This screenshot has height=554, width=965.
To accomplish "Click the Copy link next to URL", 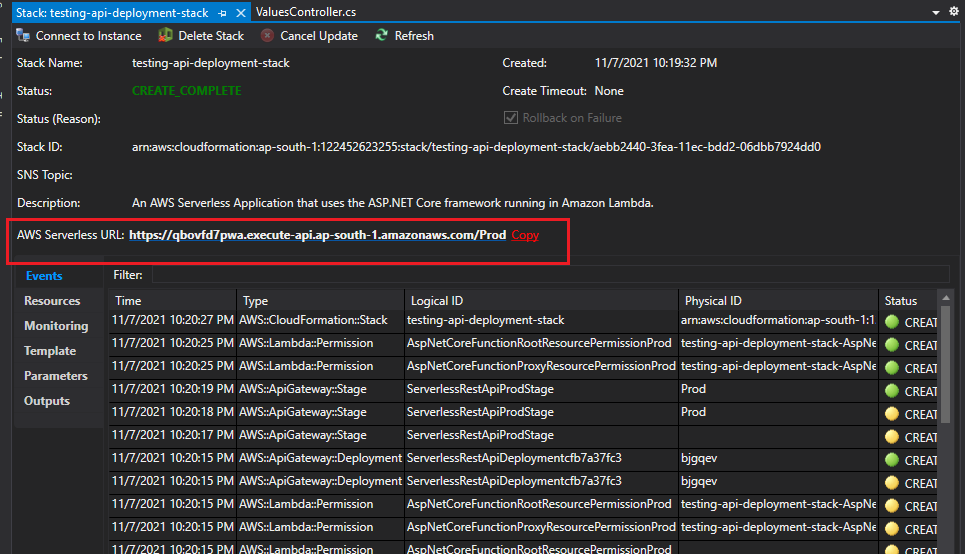I will click(525, 235).
